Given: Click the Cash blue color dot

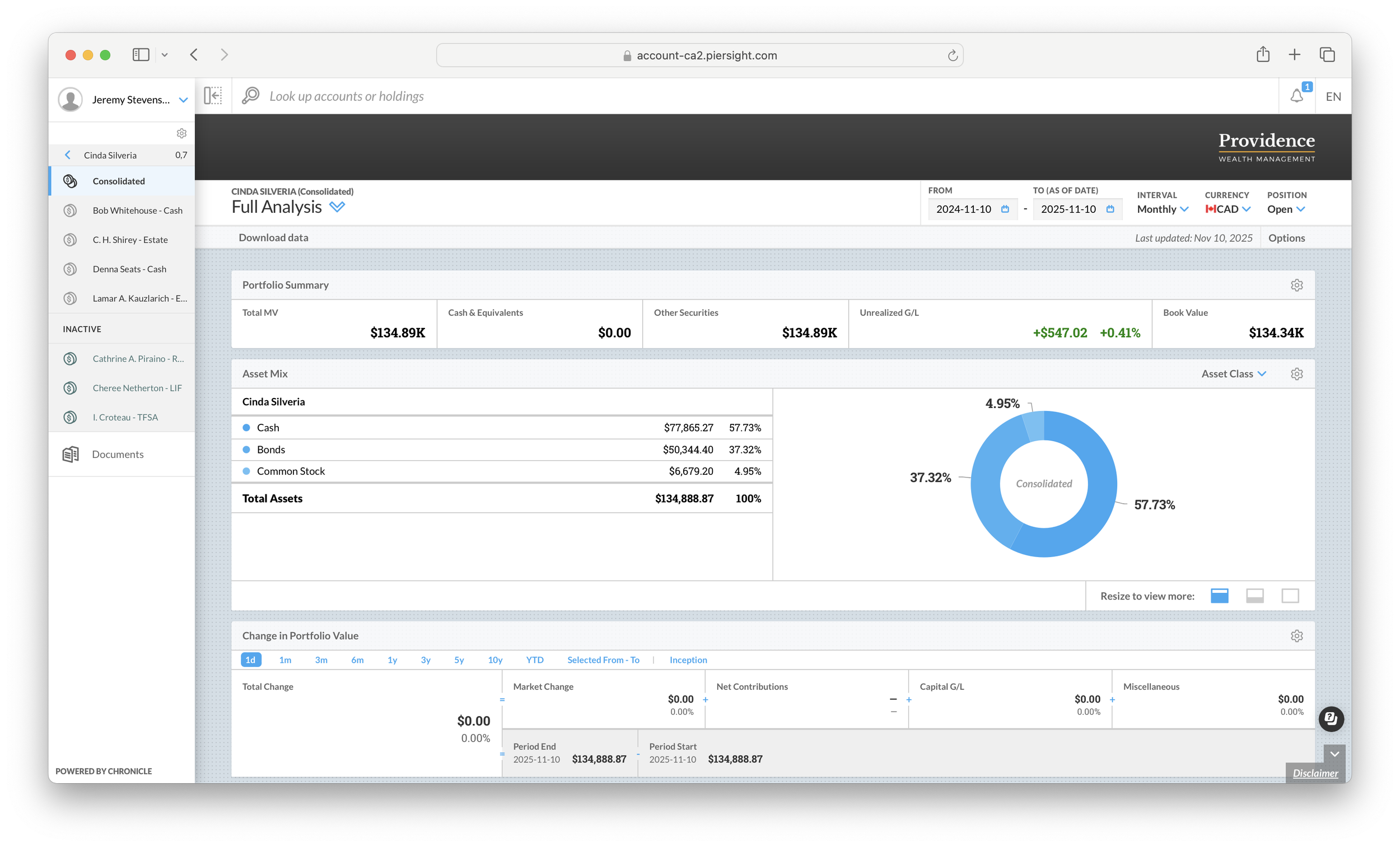Looking at the screenshot, I should click(x=246, y=427).
